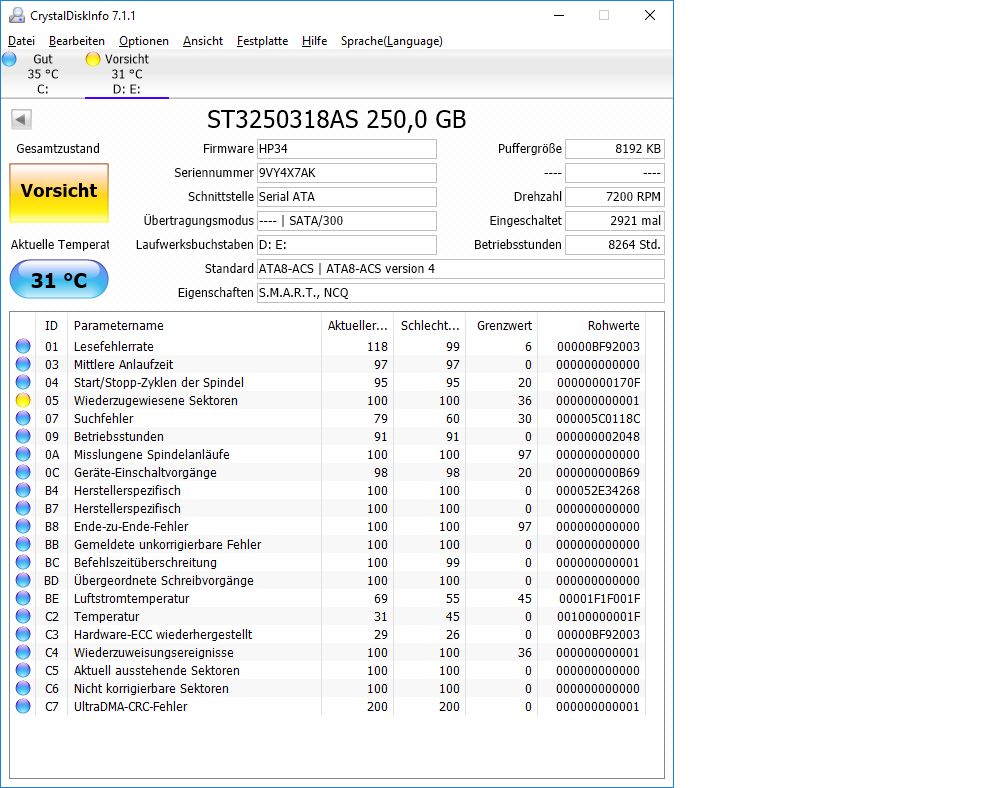
Task: Click the status icon for Suchfehler row
Action: (x=23, y=418)
